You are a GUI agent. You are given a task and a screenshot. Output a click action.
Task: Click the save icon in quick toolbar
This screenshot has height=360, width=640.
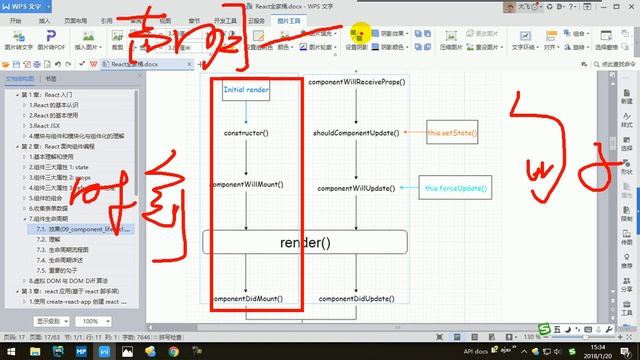(x=16, y=64)
